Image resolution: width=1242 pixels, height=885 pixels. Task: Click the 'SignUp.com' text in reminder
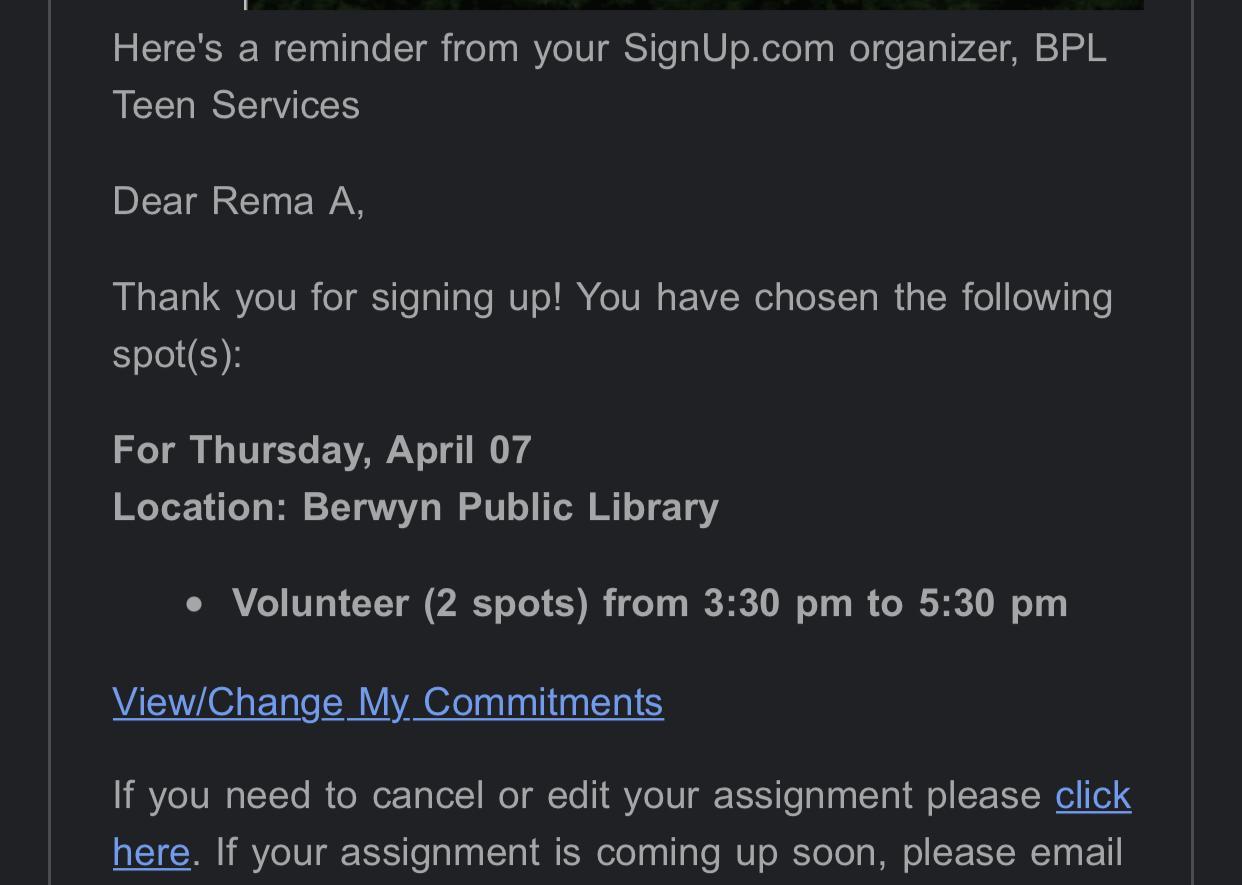(x=728, y=48)
